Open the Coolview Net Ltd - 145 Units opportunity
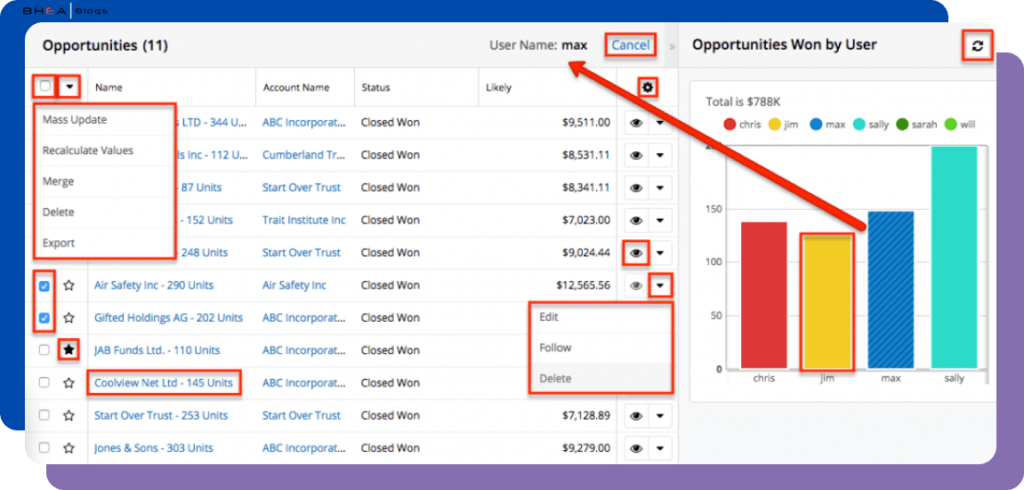Image resolution: width=1024 pixels, height=490 pixels. click(x=163, y=383)
